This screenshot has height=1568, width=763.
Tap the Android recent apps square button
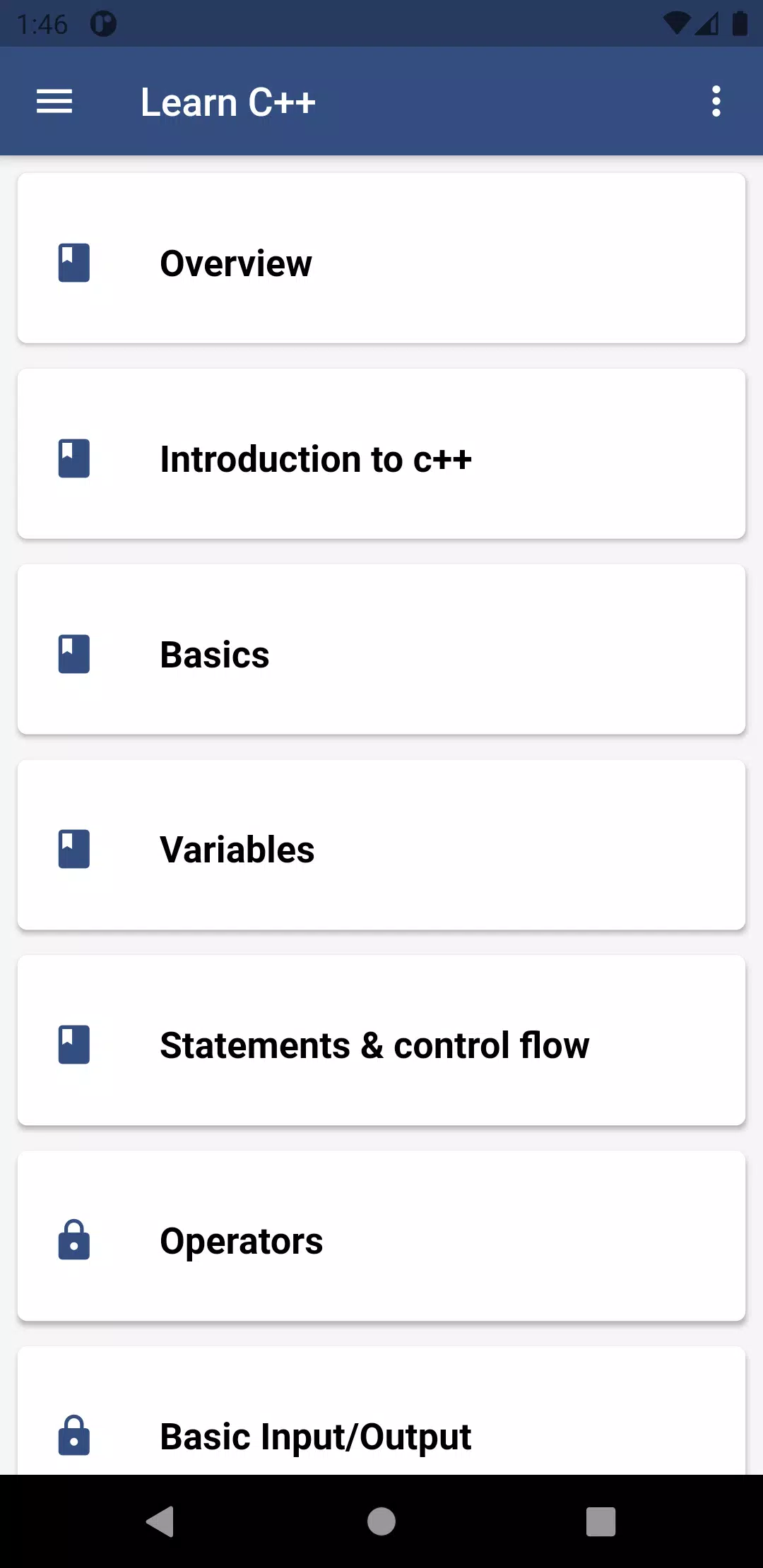click(601, 1521)
